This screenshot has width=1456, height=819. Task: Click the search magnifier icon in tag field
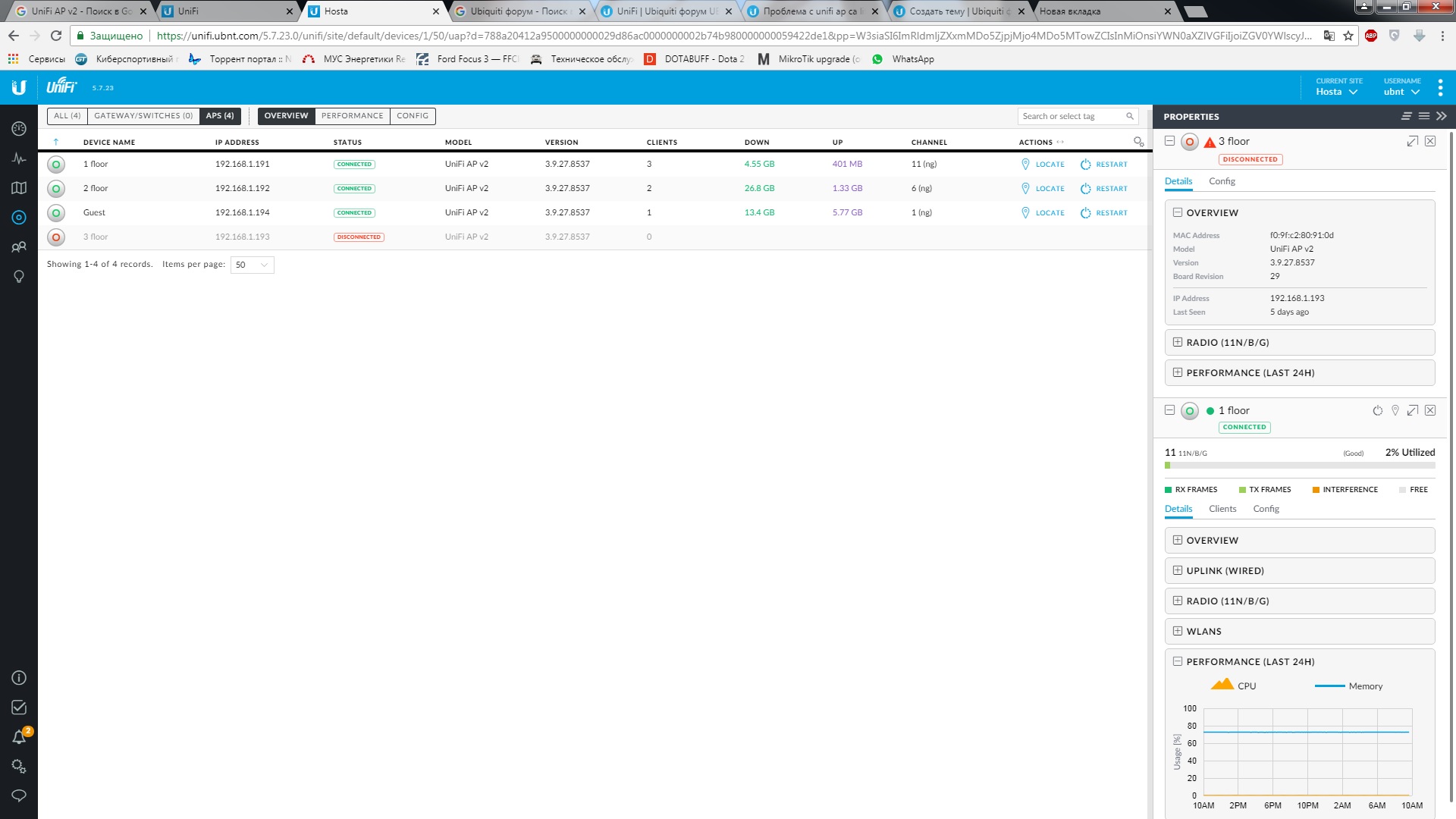click(1130, 116)
